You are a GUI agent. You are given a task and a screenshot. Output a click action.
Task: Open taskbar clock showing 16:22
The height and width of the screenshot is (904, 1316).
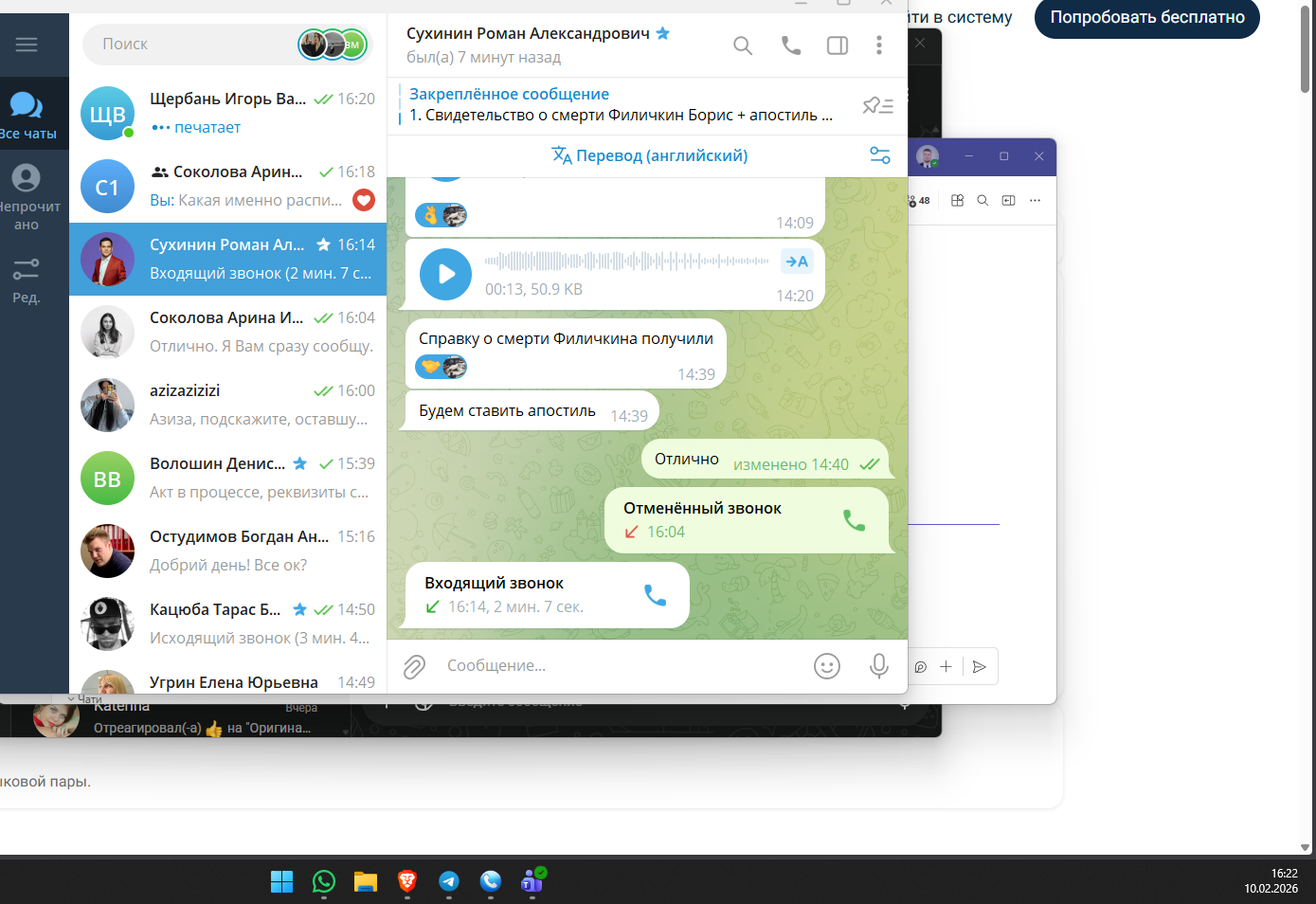[x=1271, y=880]
